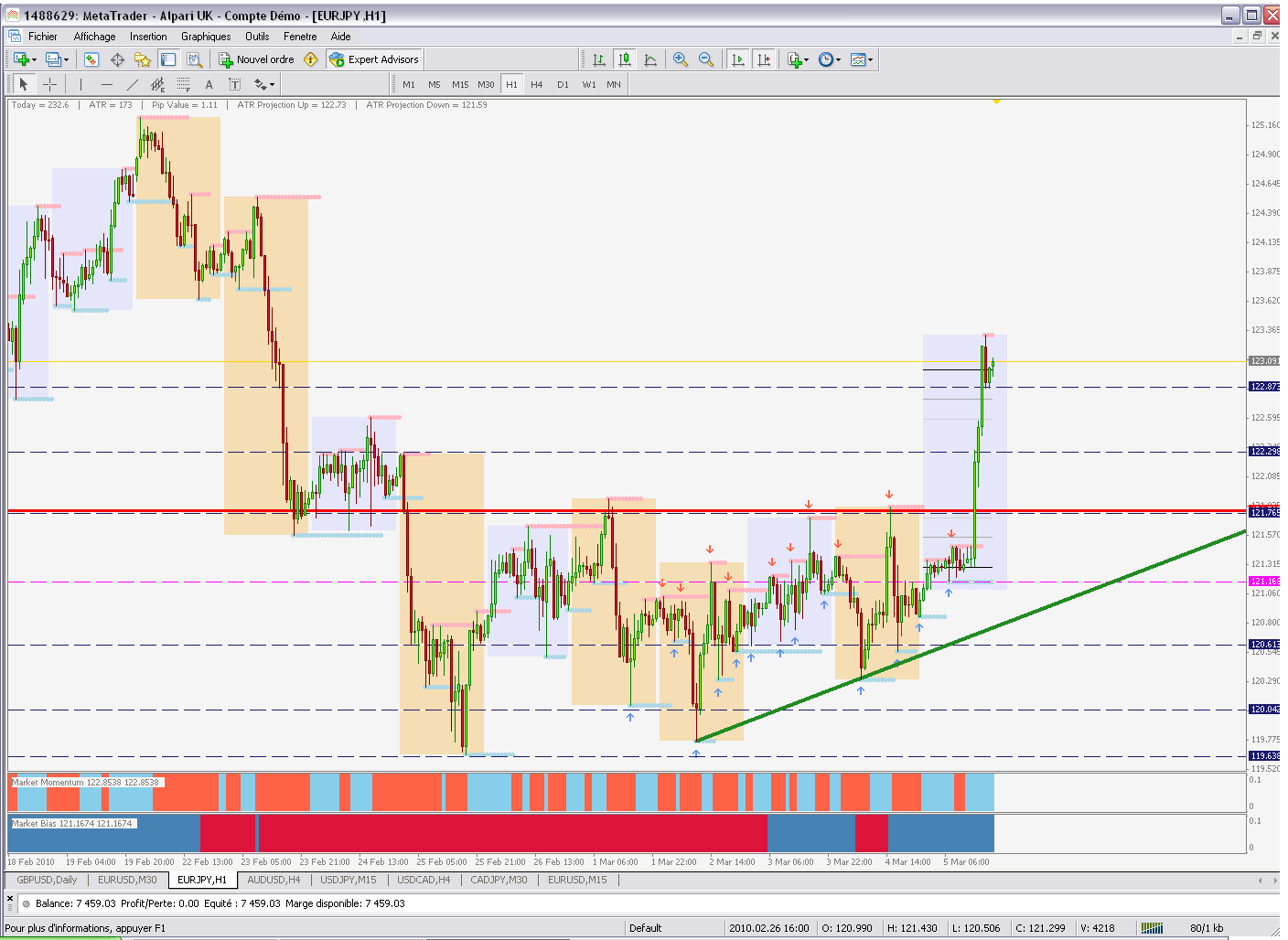
Task: Open the Market Watch window icon
Action: click(91, 59)
